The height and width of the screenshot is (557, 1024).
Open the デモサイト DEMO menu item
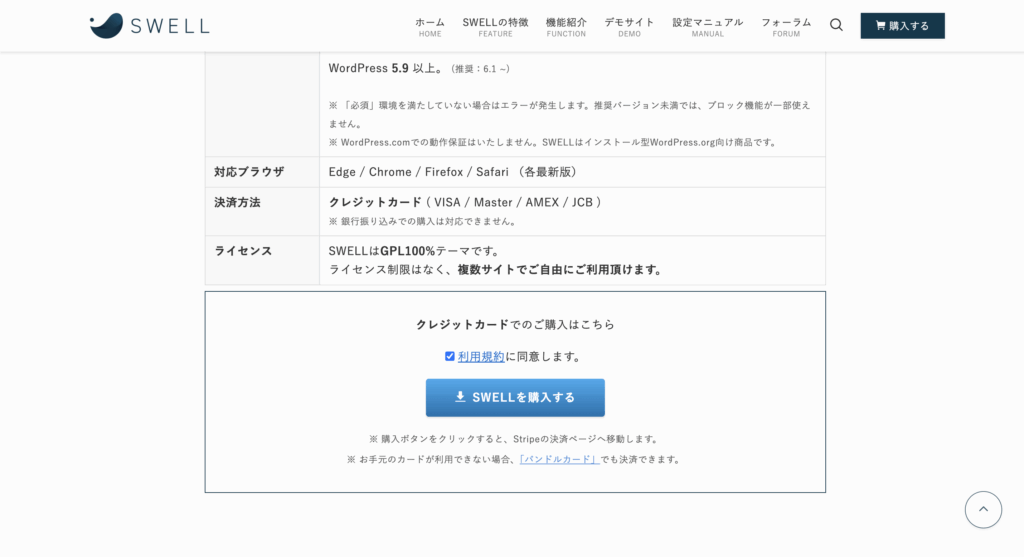629,26
